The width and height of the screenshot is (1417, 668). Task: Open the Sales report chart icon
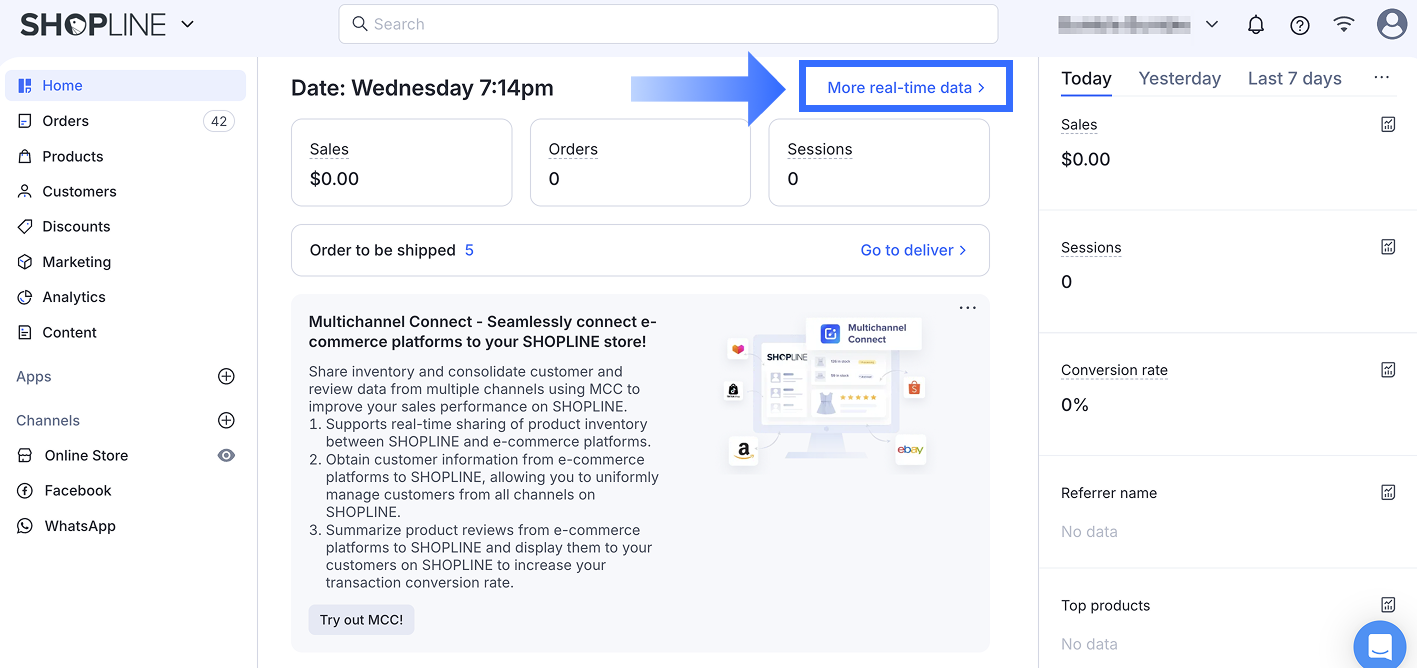(x=1388, y=124)
